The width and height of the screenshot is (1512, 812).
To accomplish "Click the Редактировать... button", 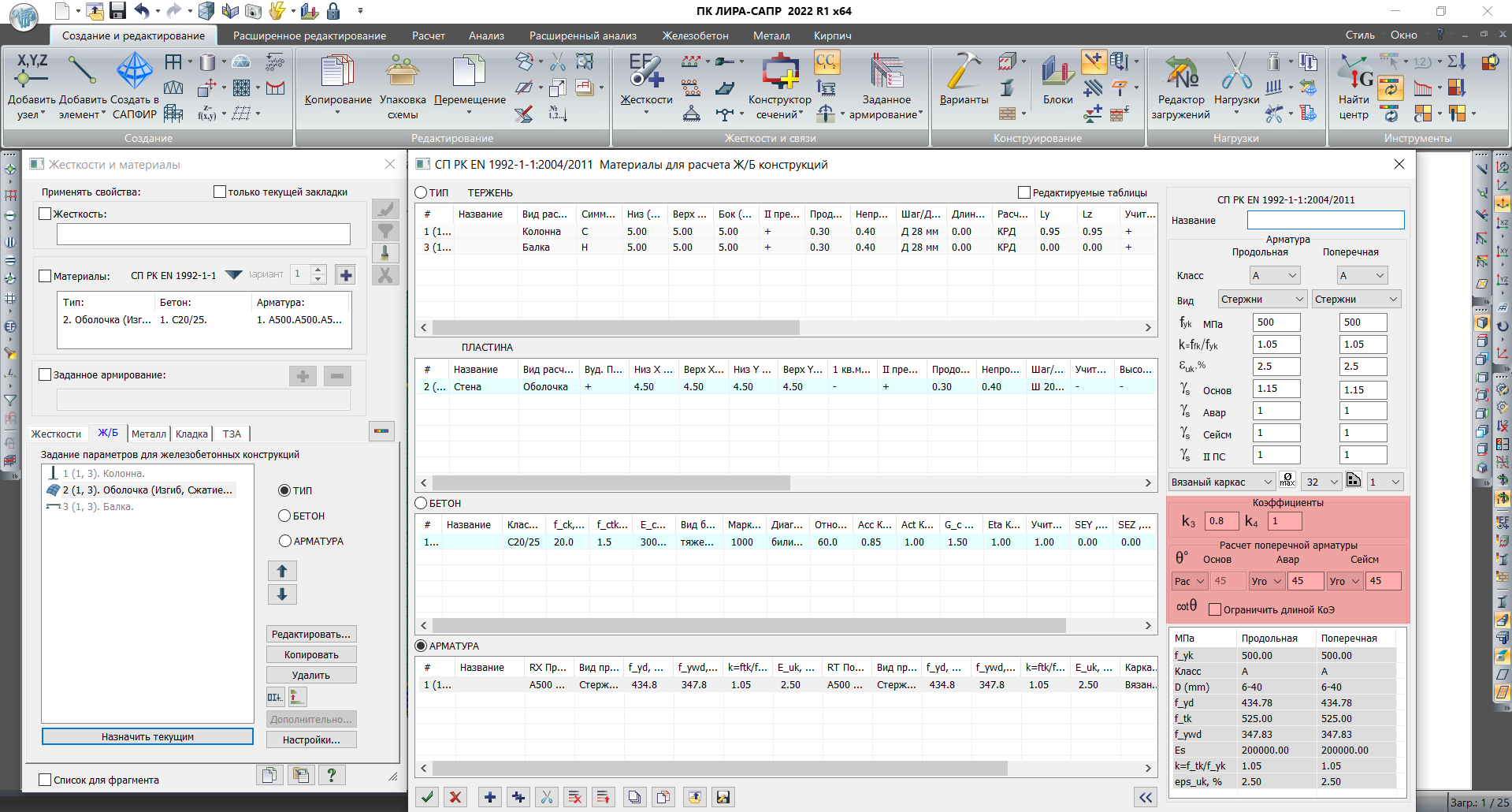I will point(311,634).
